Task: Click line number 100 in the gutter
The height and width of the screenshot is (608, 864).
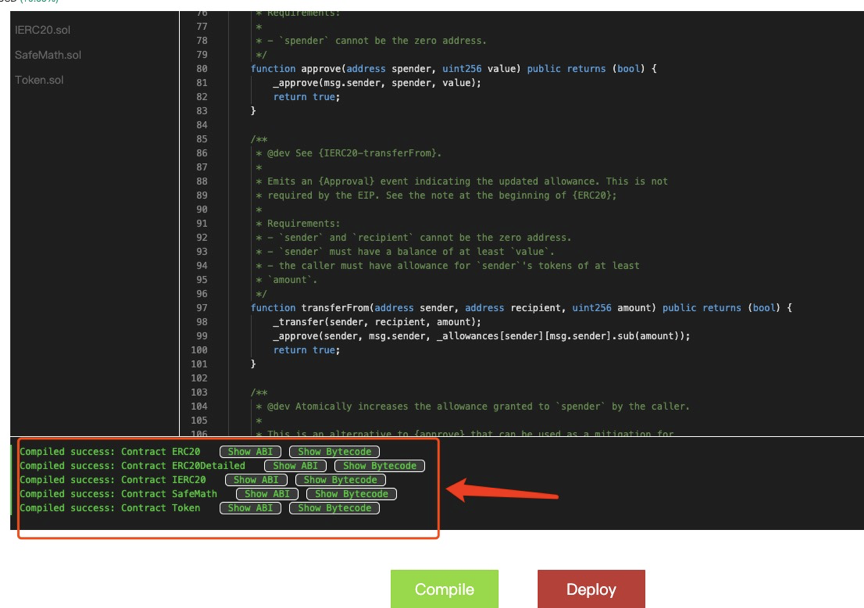Action: click(x=199, y=350)
